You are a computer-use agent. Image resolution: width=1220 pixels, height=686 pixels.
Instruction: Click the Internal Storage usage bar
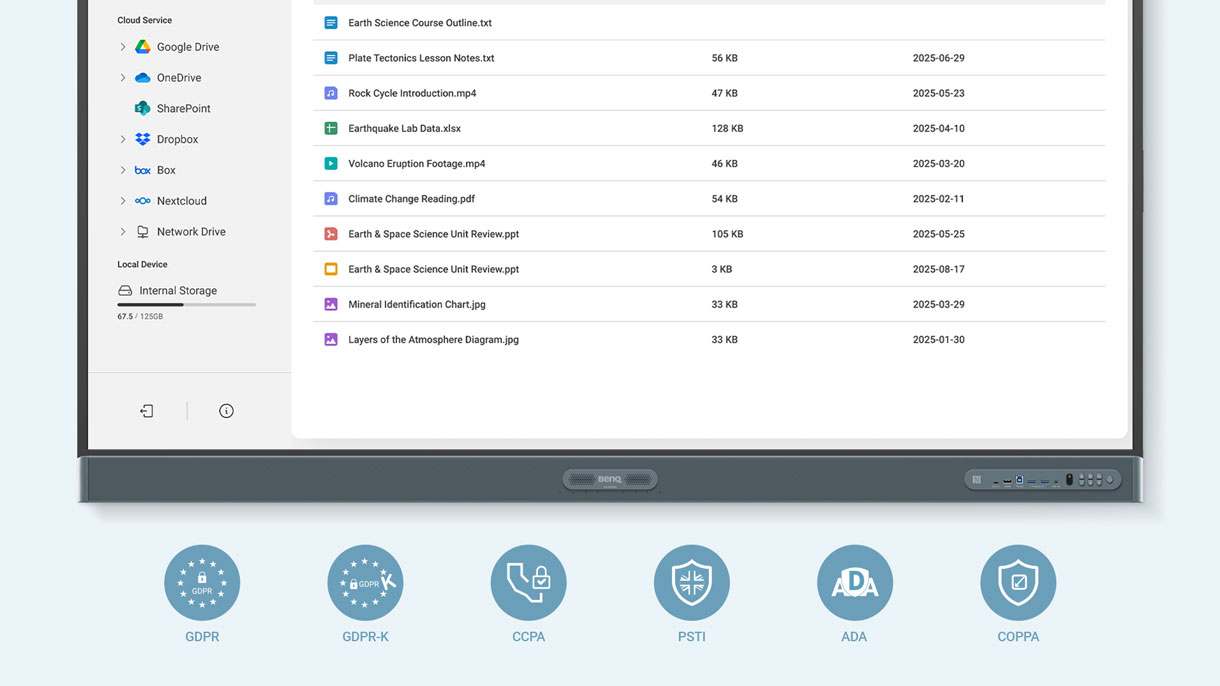[x=186, y=304]
